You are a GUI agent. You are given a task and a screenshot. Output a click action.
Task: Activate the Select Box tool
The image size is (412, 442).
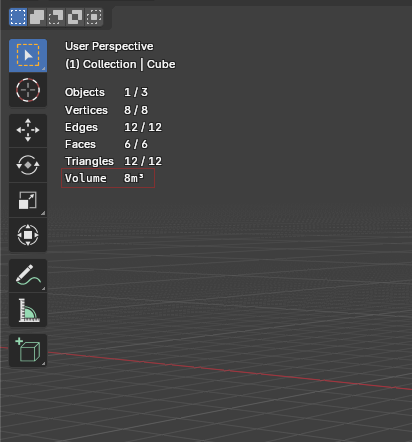click(28, 56)
